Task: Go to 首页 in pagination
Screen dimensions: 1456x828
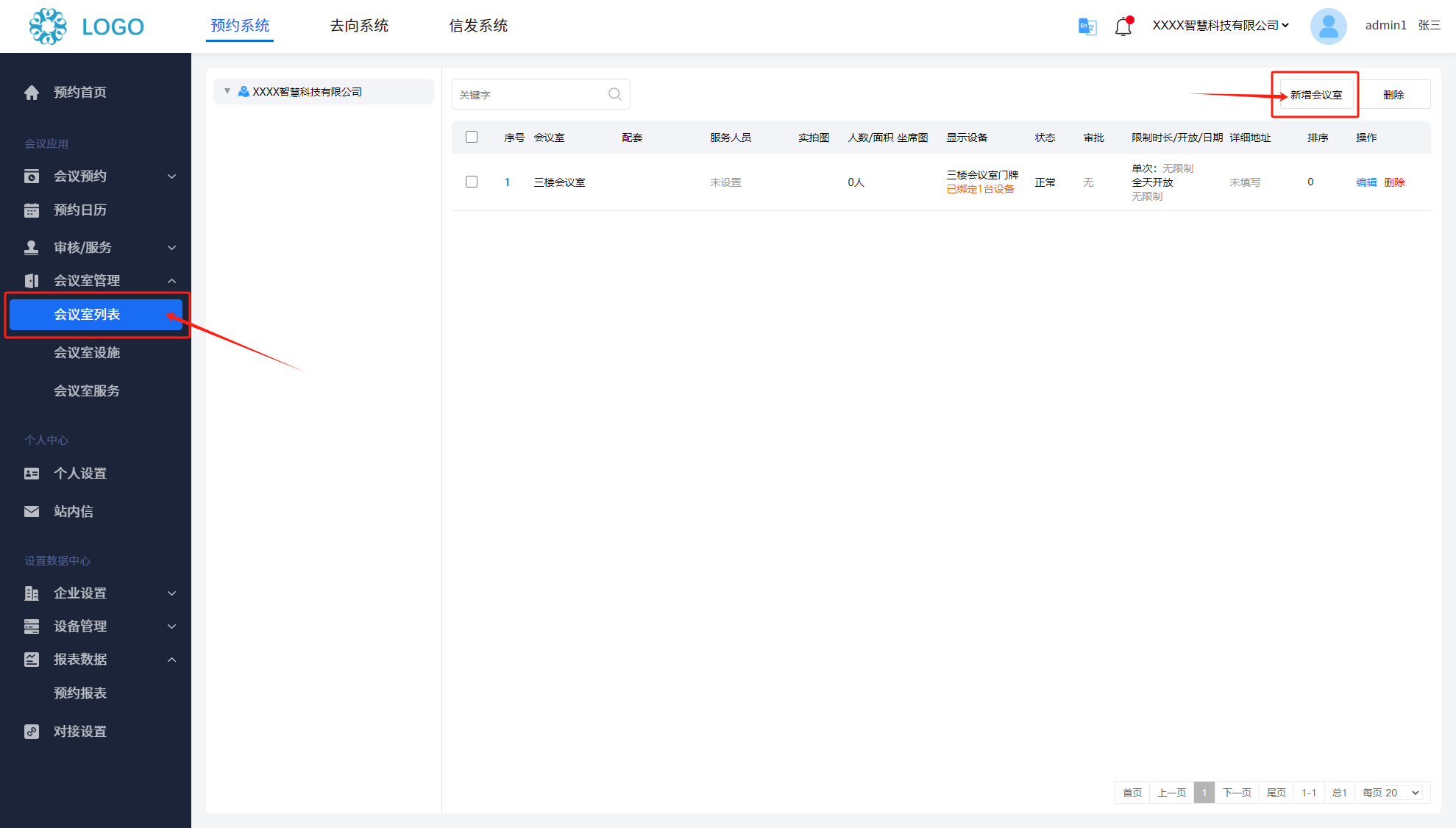Action: pyautogui.click(x=1132, y=793)
